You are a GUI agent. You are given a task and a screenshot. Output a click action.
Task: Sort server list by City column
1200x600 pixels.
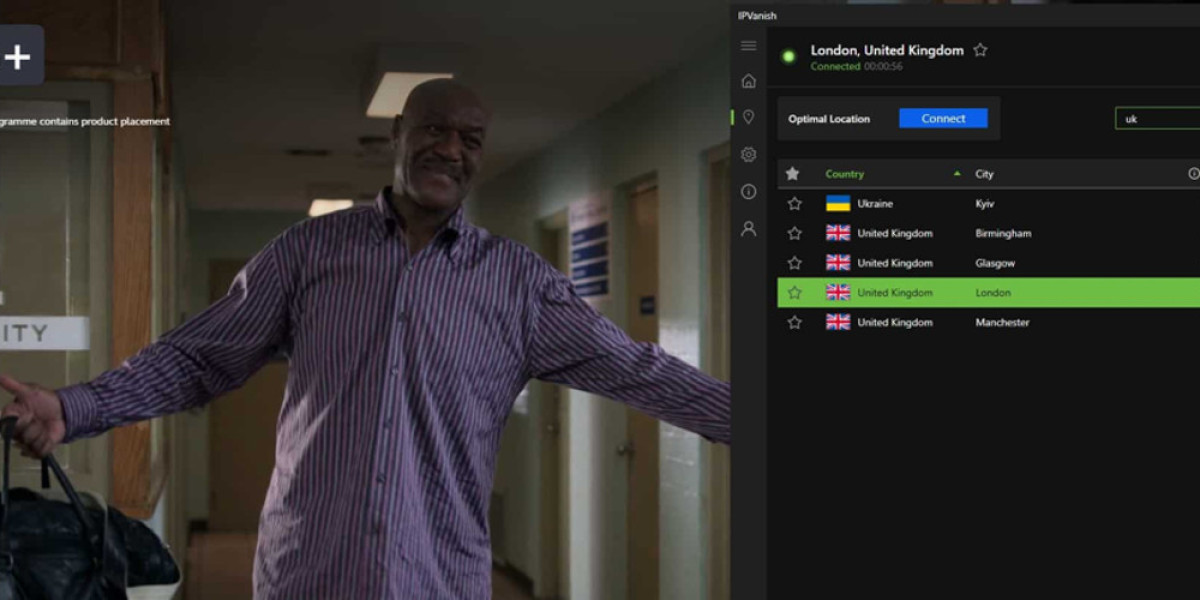pos(985,174)
